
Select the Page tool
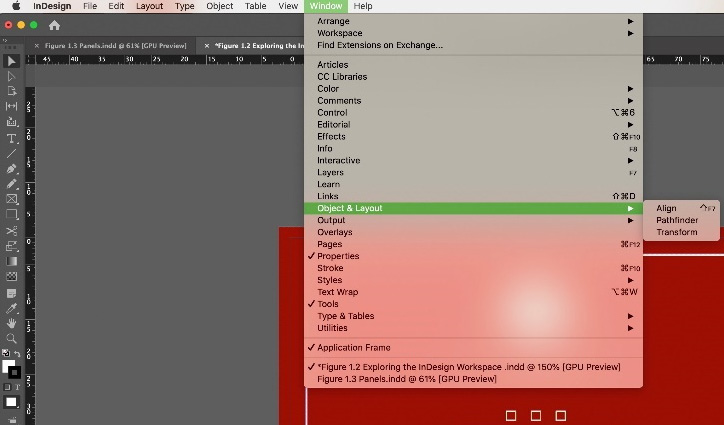(12, 91)
